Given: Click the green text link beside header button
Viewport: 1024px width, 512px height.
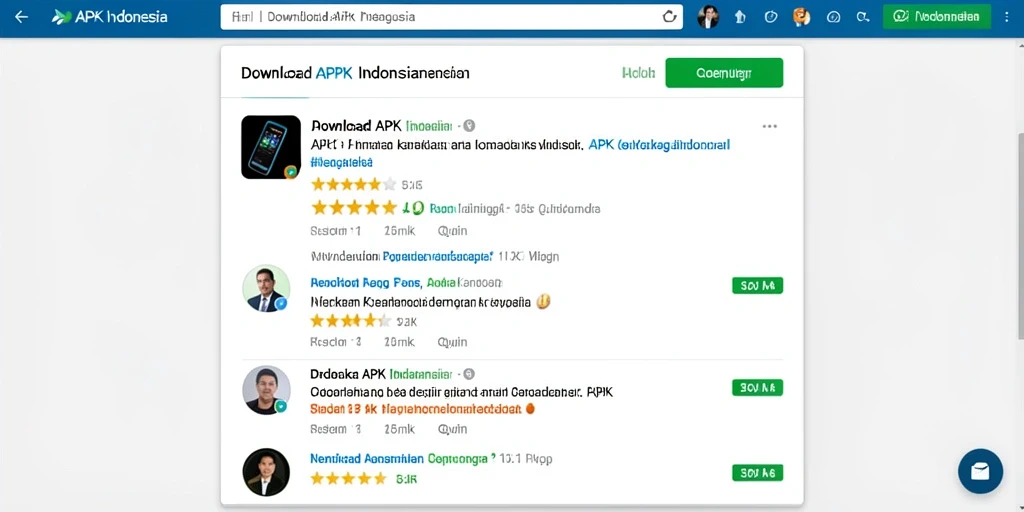Looking at the screenshot, I should click(x=638, y=73).
